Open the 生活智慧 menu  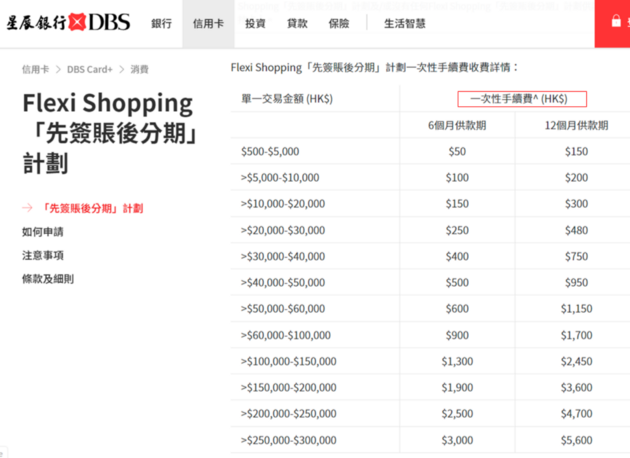click(405, 24)
